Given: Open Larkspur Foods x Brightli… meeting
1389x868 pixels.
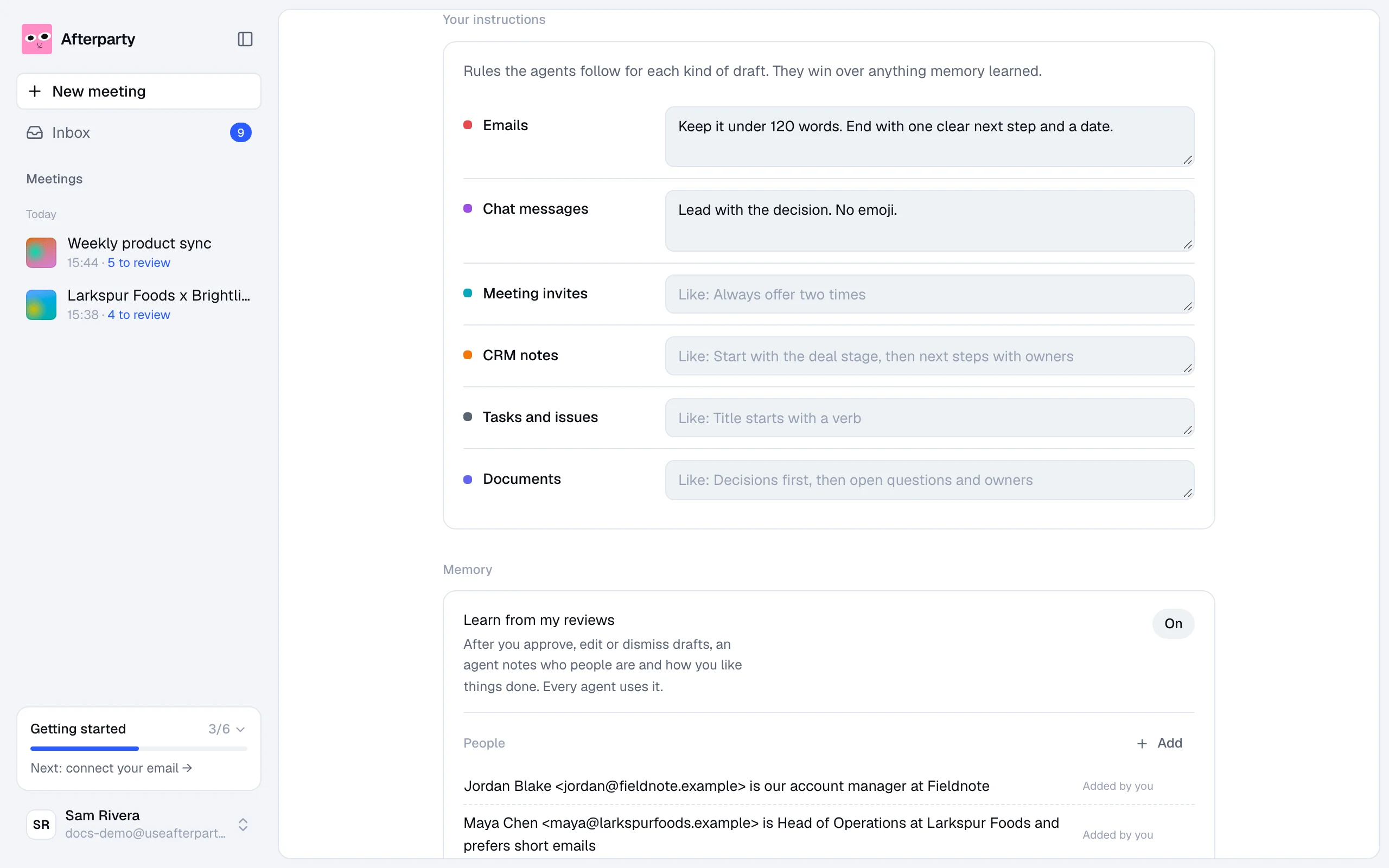Looking at the screenshot, I should click(139, 305).
